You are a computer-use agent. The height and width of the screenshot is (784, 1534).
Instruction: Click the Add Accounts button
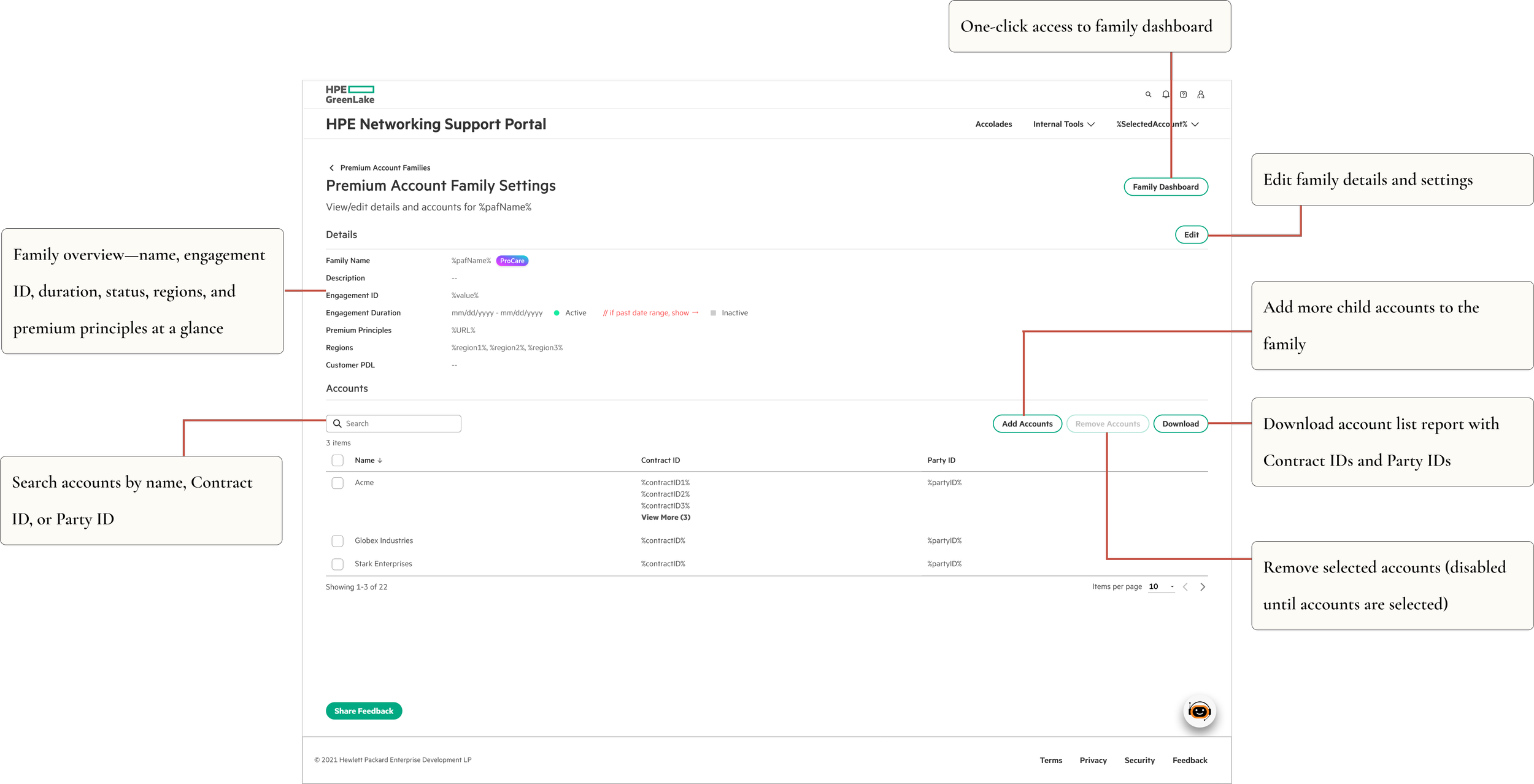tap(1027, 424)
